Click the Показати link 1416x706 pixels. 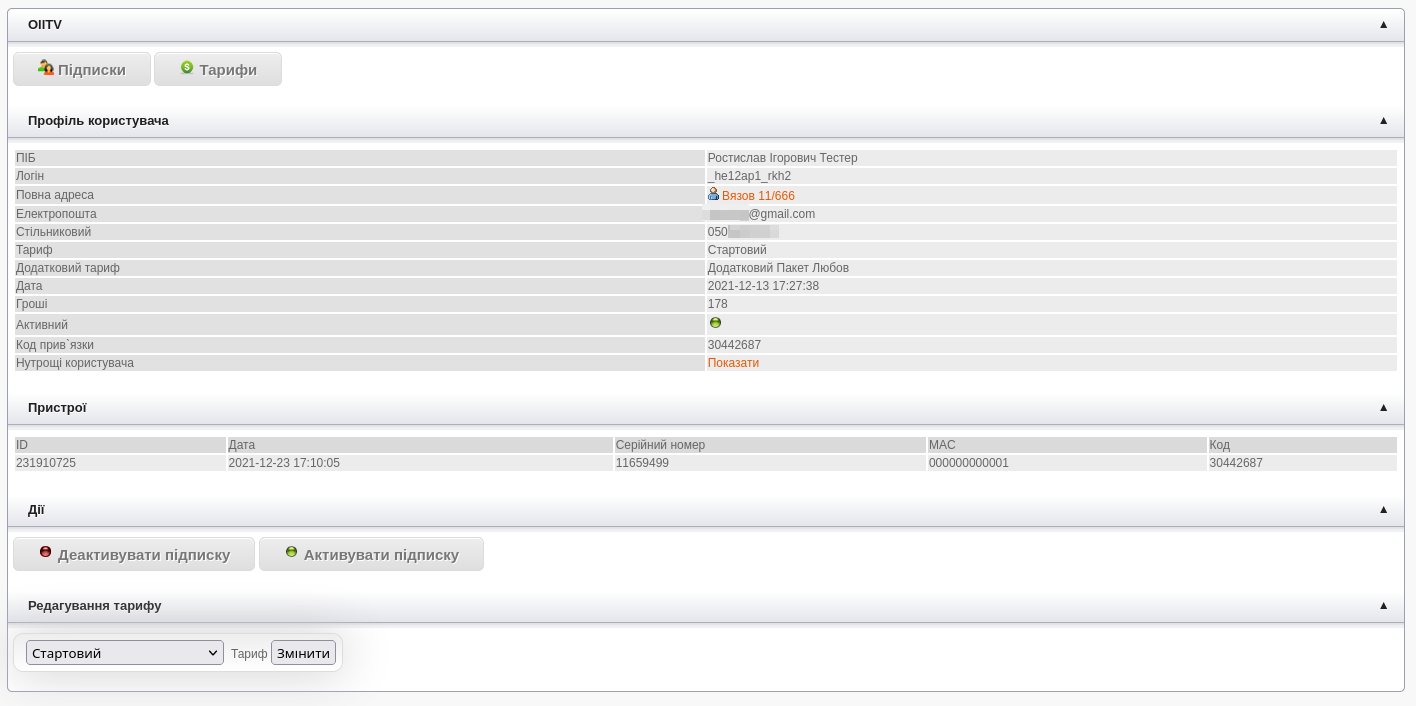tap(733, 363)
